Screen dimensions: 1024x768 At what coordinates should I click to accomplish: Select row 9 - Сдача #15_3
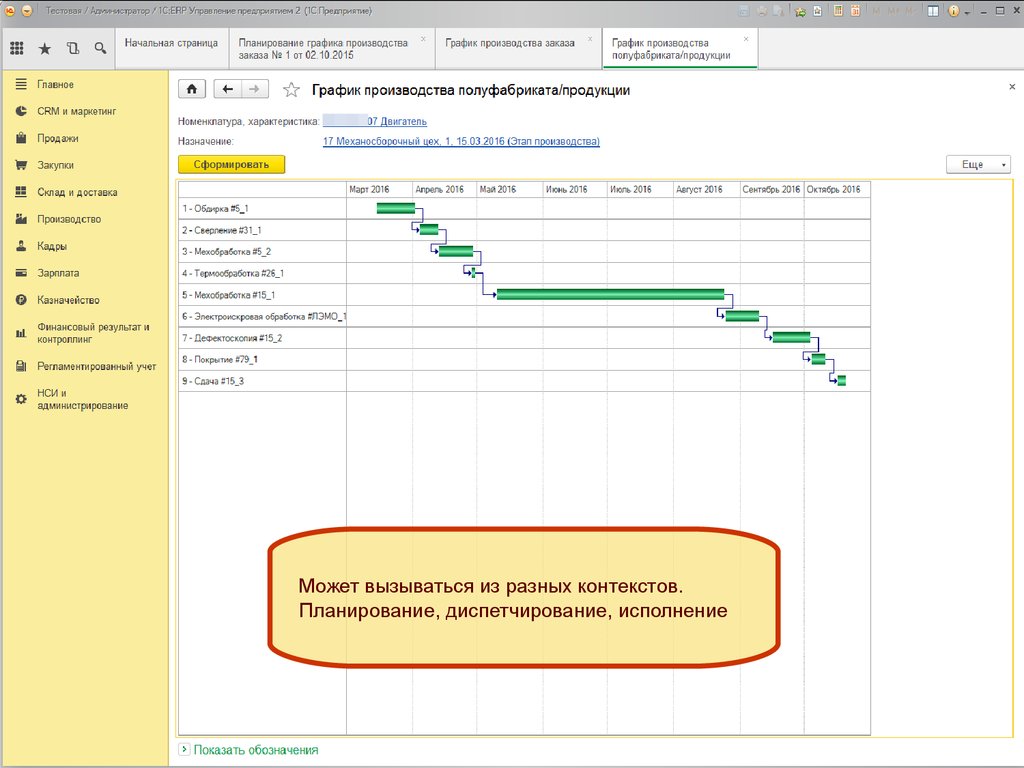(263, 381)
